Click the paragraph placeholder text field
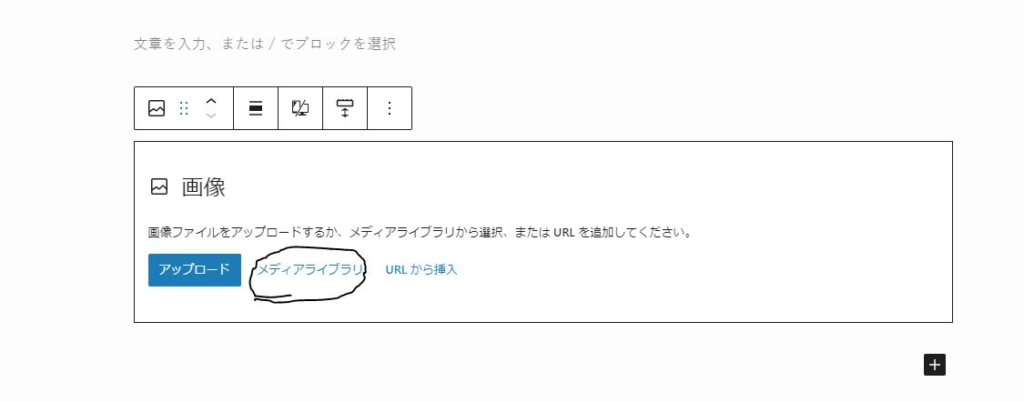Image resolution: width=1024 pixels, height=402 pixels. (264, 44)
